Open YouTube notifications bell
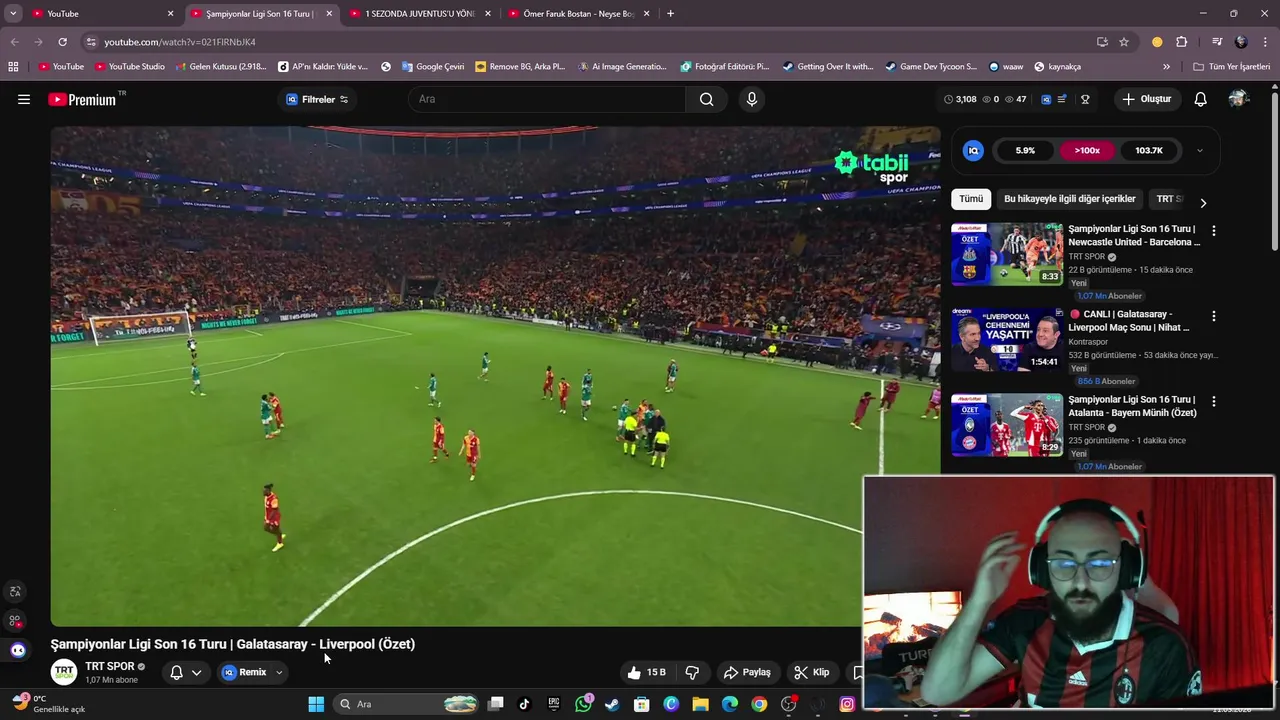The width and height of the screenshot is (1280, 720). click(1201, 99)
